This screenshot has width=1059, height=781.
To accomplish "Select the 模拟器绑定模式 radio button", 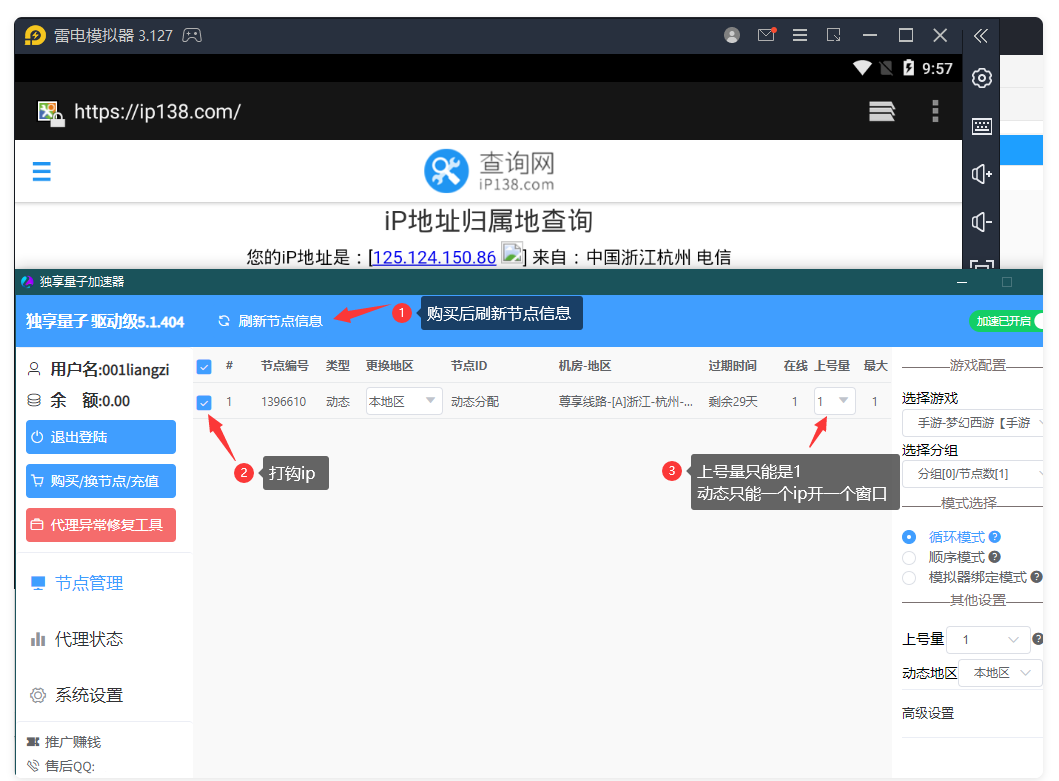I will pyautogui.click(x=909, y=578).
